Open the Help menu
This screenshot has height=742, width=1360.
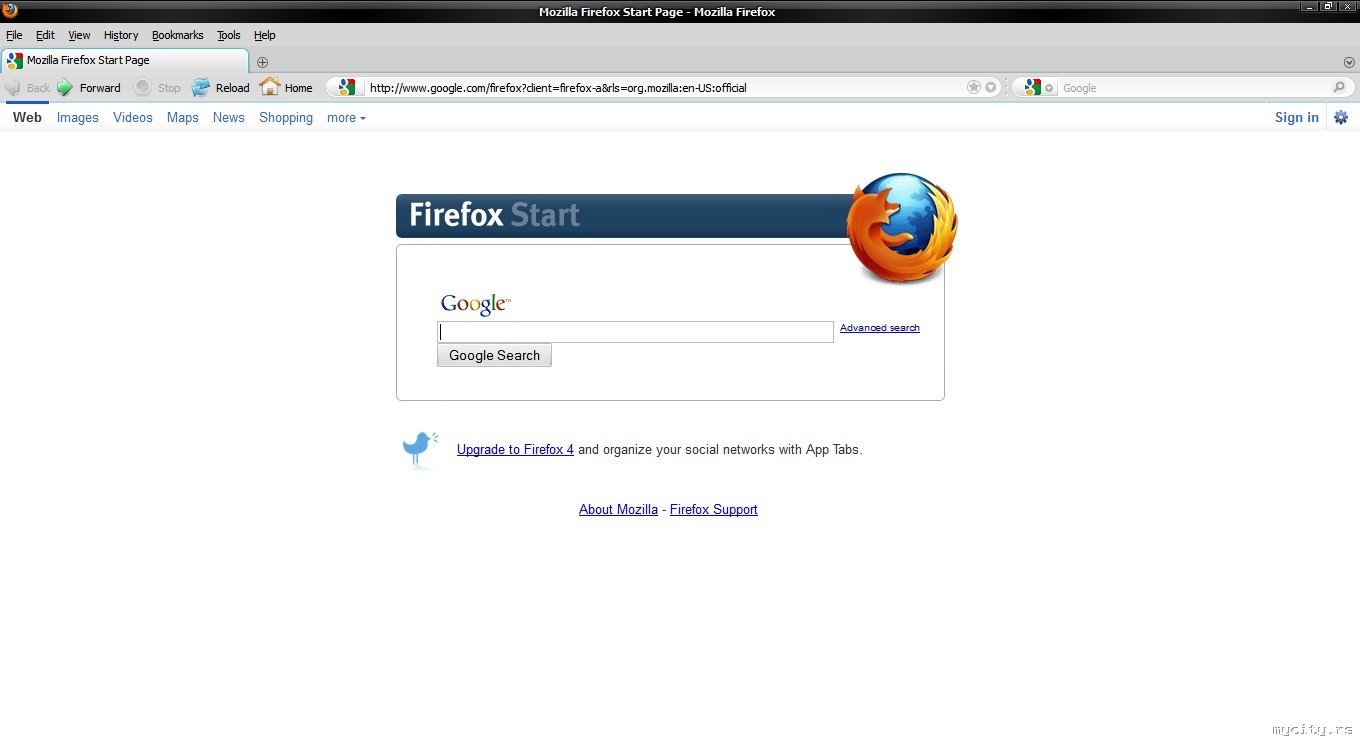click(x=264, y=35)
